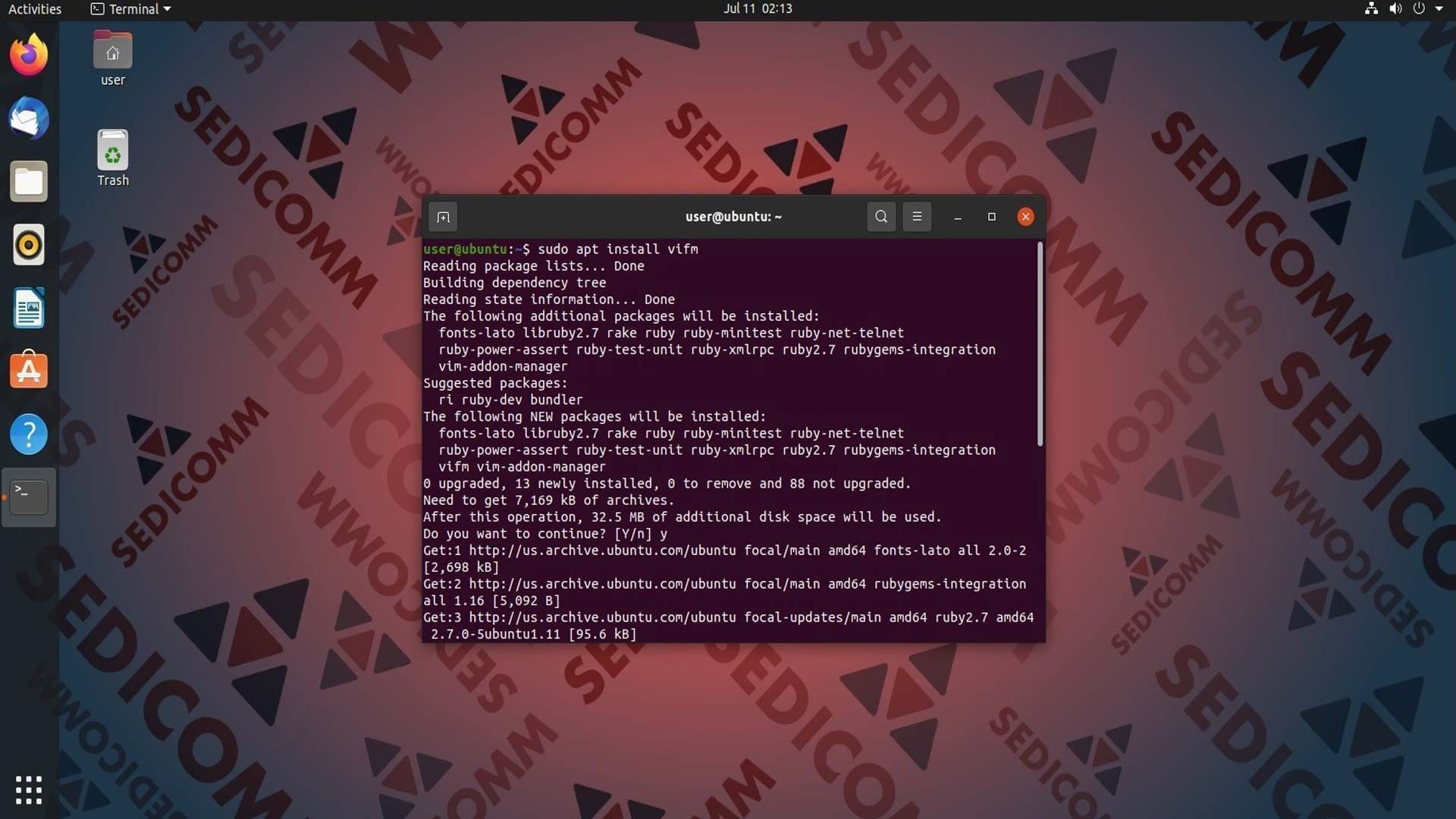Open the Files manager dock icon
The height and width of the screenshot is (819, 1456).
point(29,182)
